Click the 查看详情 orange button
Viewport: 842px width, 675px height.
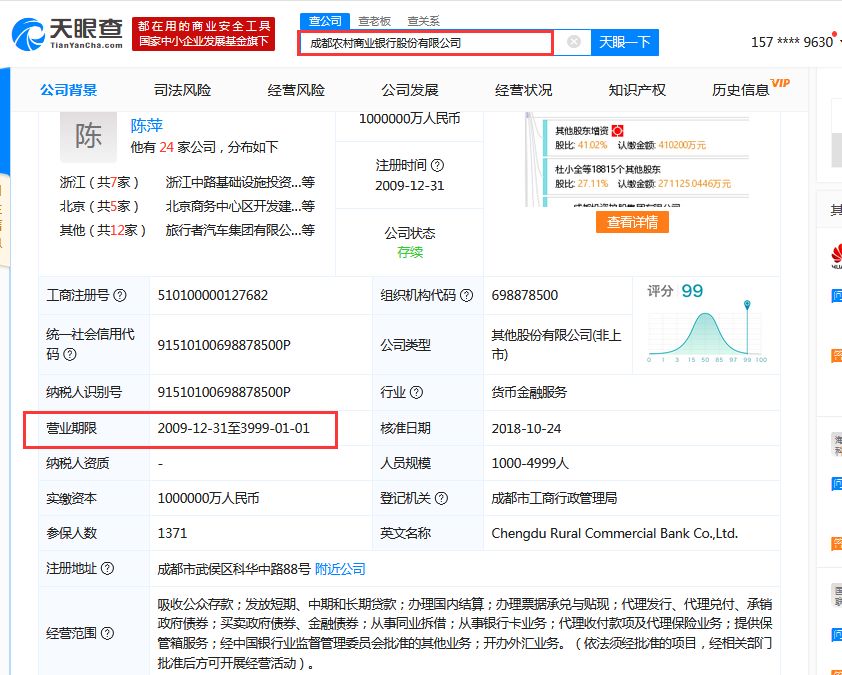click(632, 222)
